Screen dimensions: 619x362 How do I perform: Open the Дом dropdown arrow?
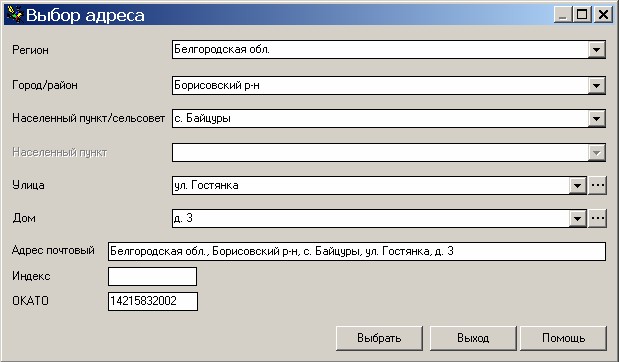pyautogui.click(x=577, y=218)
